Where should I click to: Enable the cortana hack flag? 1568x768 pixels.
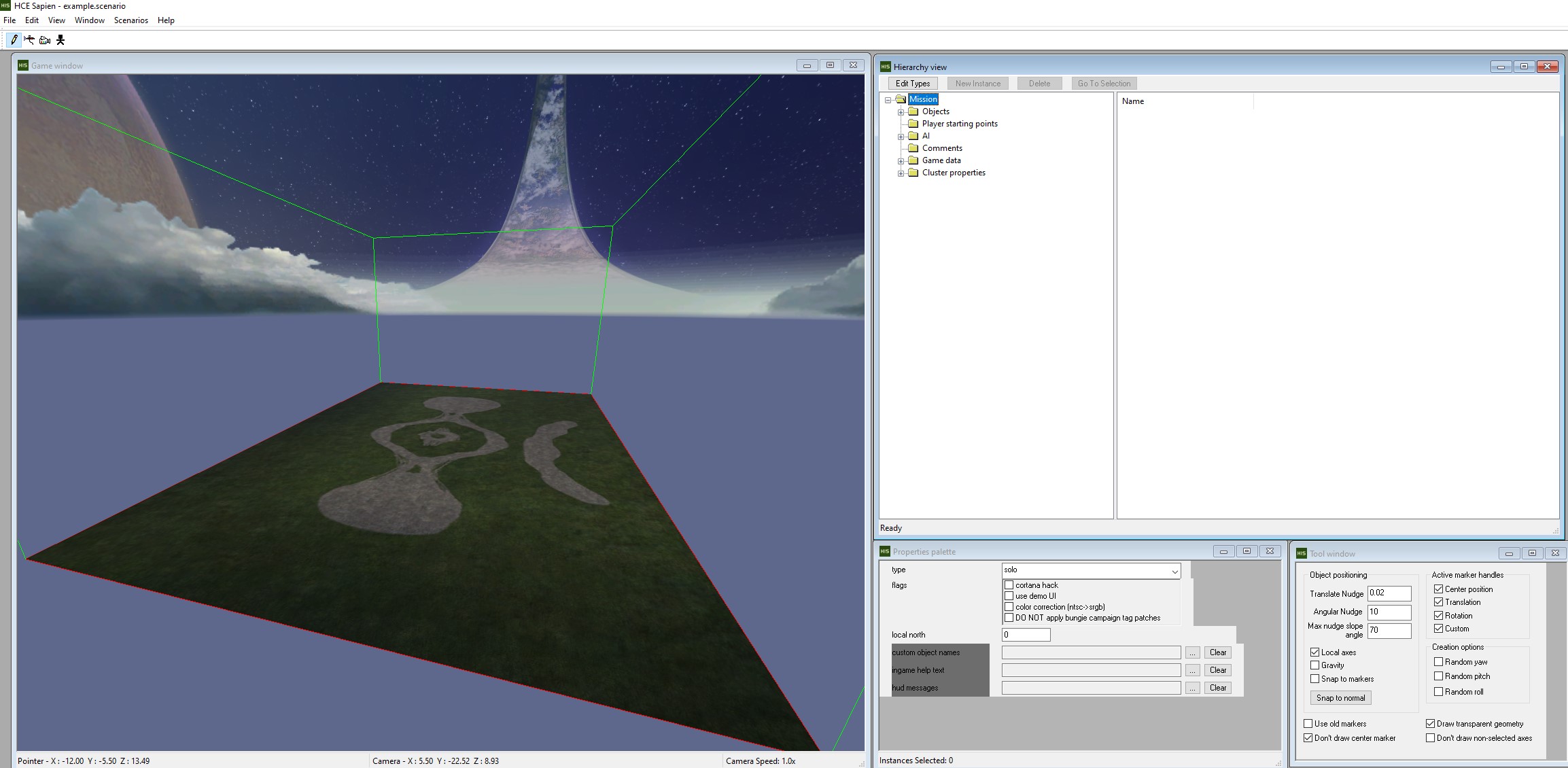click(x=1009, y=585)
